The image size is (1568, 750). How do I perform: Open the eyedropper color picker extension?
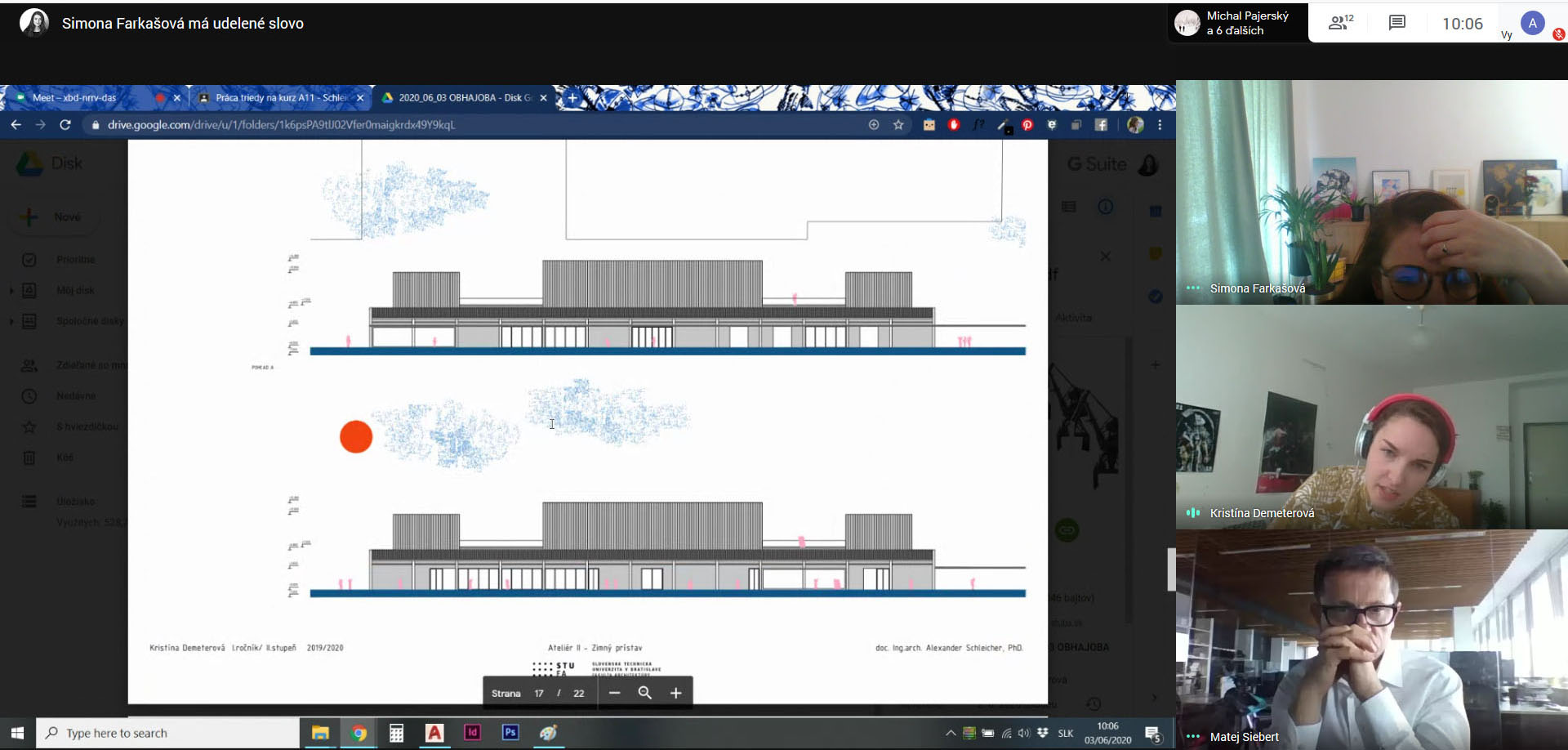(x=1004, y=126)
